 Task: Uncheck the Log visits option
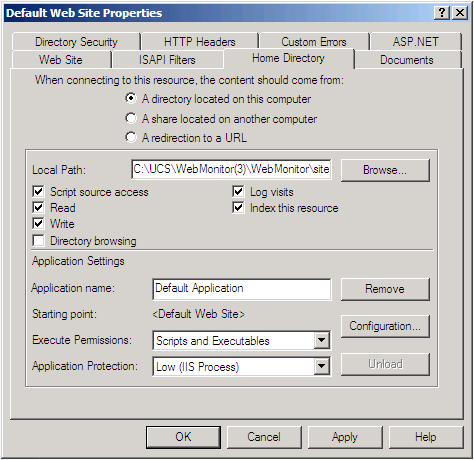pyautogui.click(x=238, y=192)
